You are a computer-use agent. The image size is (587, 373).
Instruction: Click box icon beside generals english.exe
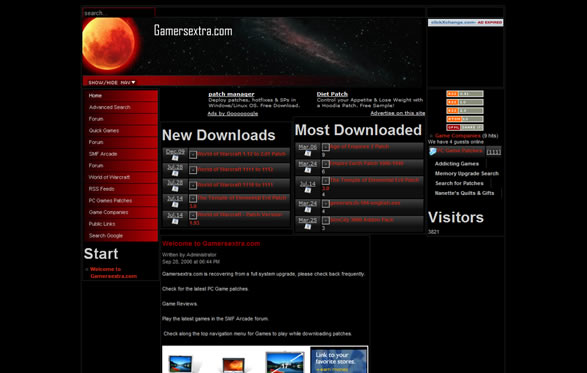coord(326,204)
